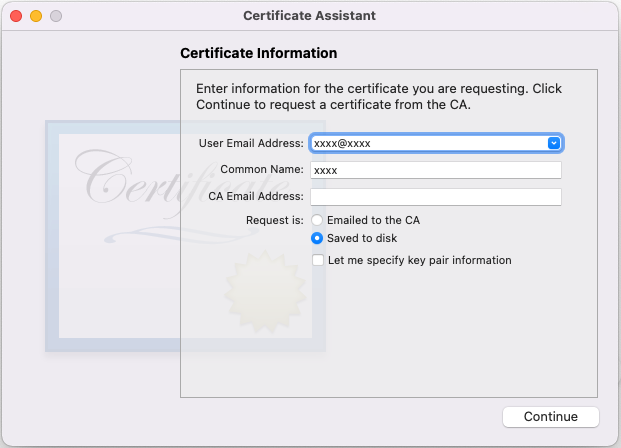Select the Emailed to the CA radio button
Viewport: 621px width, 448px height.
pos(317,219)
